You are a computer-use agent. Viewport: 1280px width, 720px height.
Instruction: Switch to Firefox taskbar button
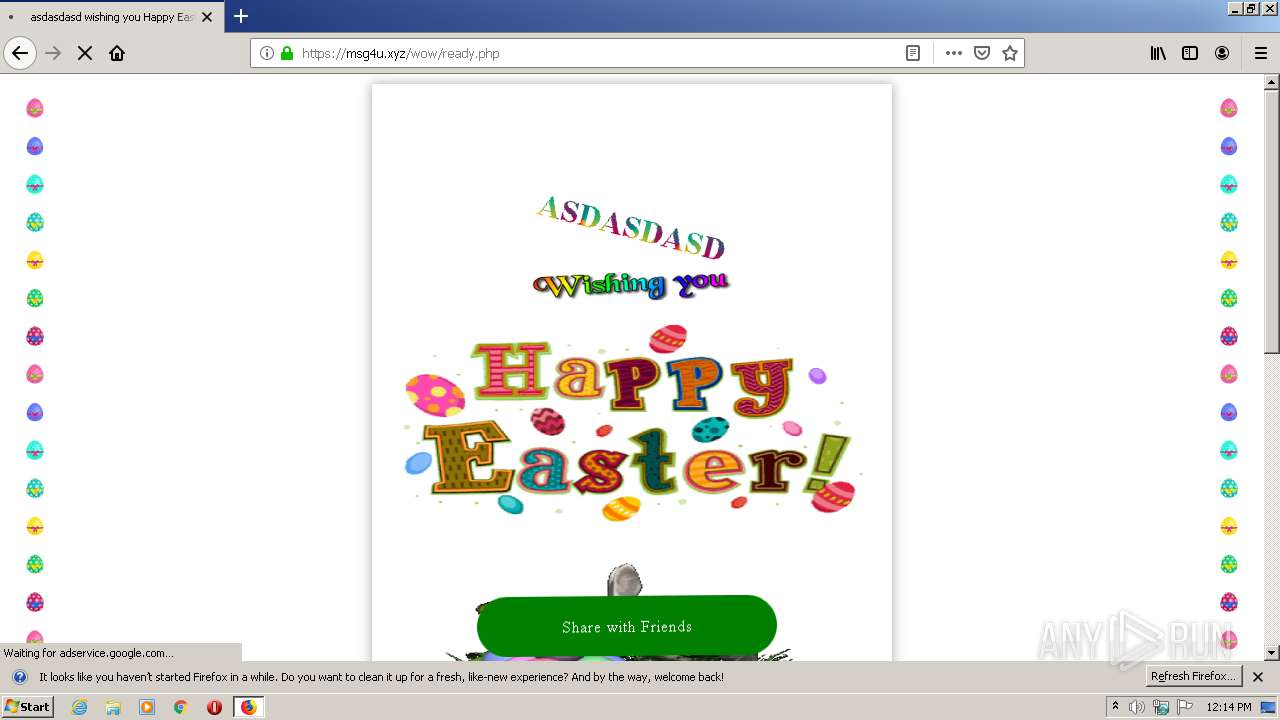pyautogui.click(x=248, y=707)
